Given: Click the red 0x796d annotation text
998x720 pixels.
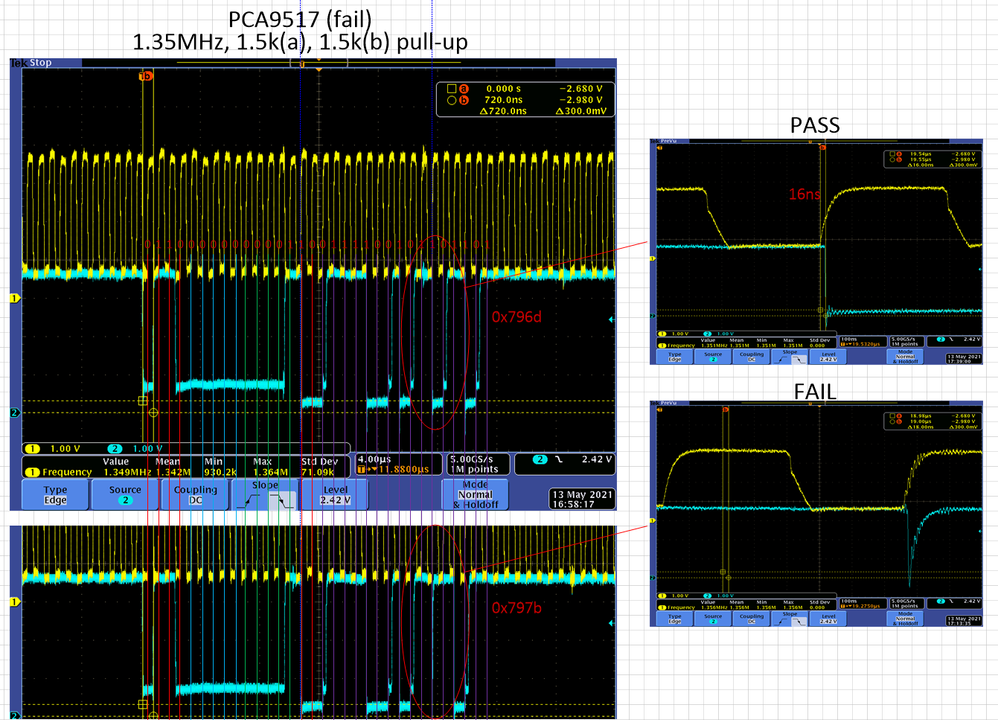Looking at the screenshot, I should [x=516, y=317].
